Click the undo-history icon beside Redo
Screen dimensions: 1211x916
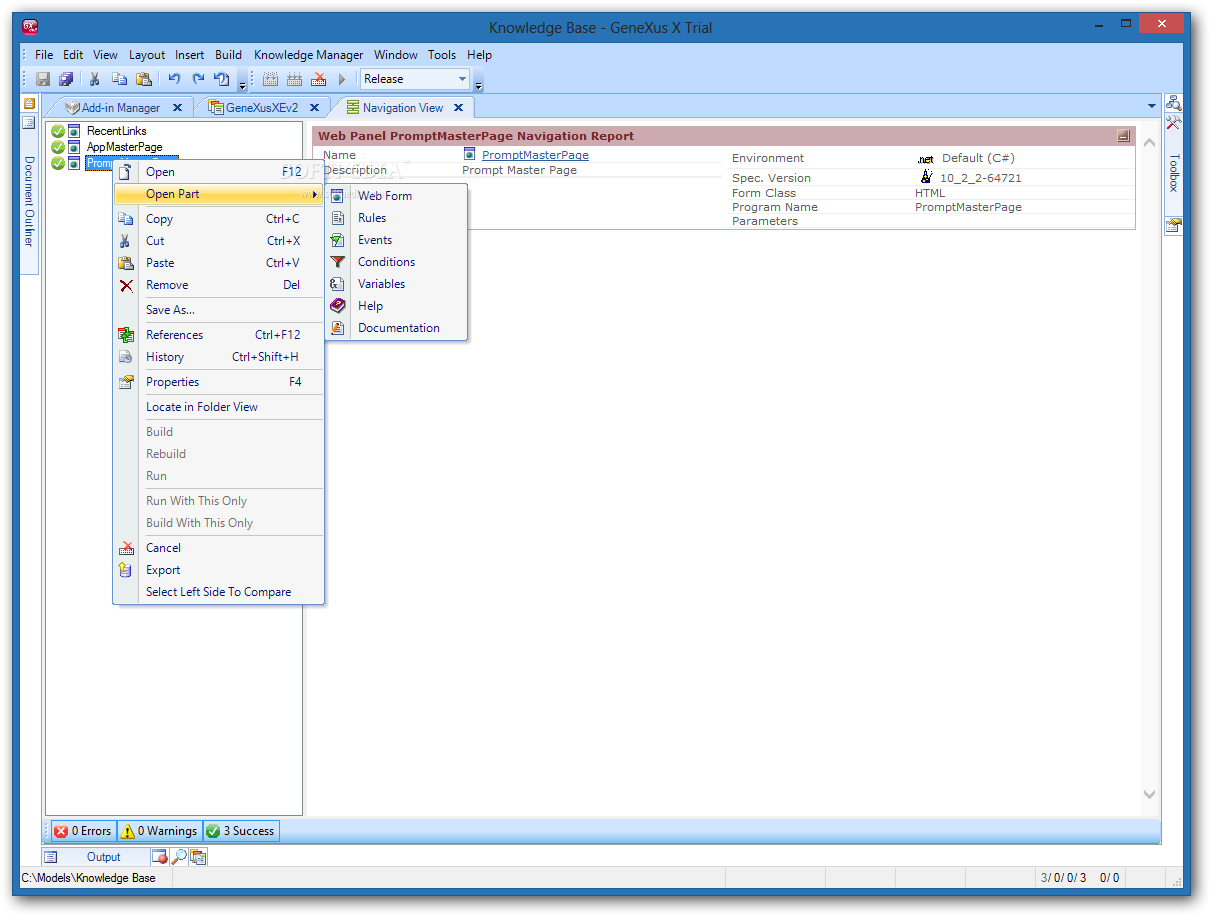coord(222,79)
